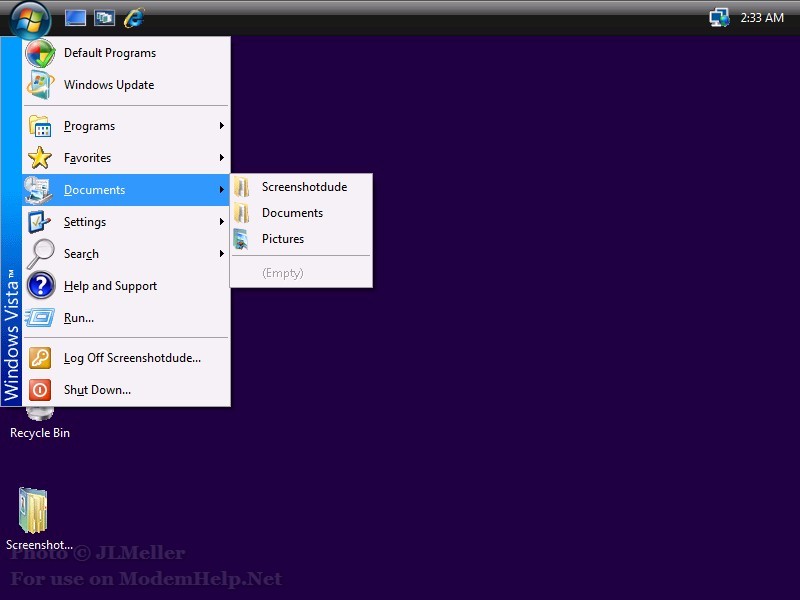Open the Search menu item

126,254
